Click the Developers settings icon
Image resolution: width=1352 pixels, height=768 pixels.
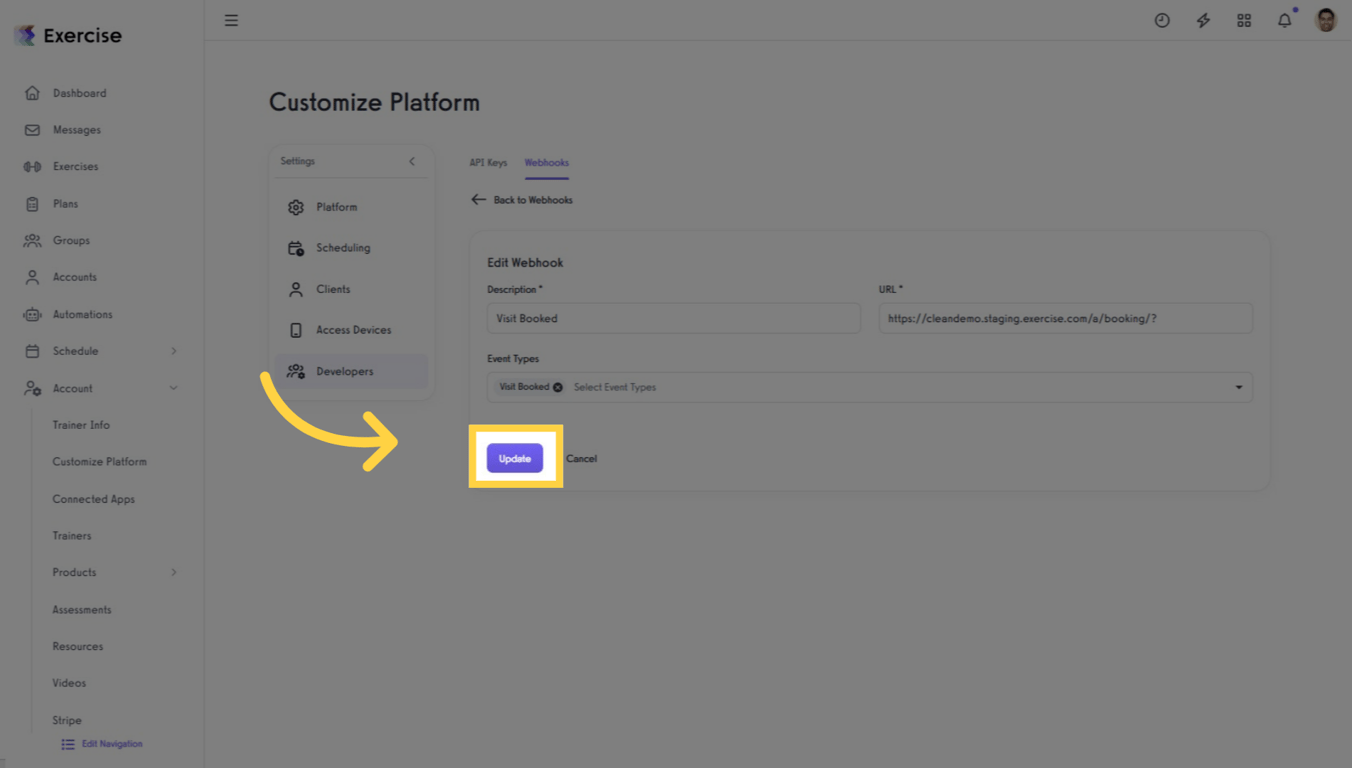296,370
